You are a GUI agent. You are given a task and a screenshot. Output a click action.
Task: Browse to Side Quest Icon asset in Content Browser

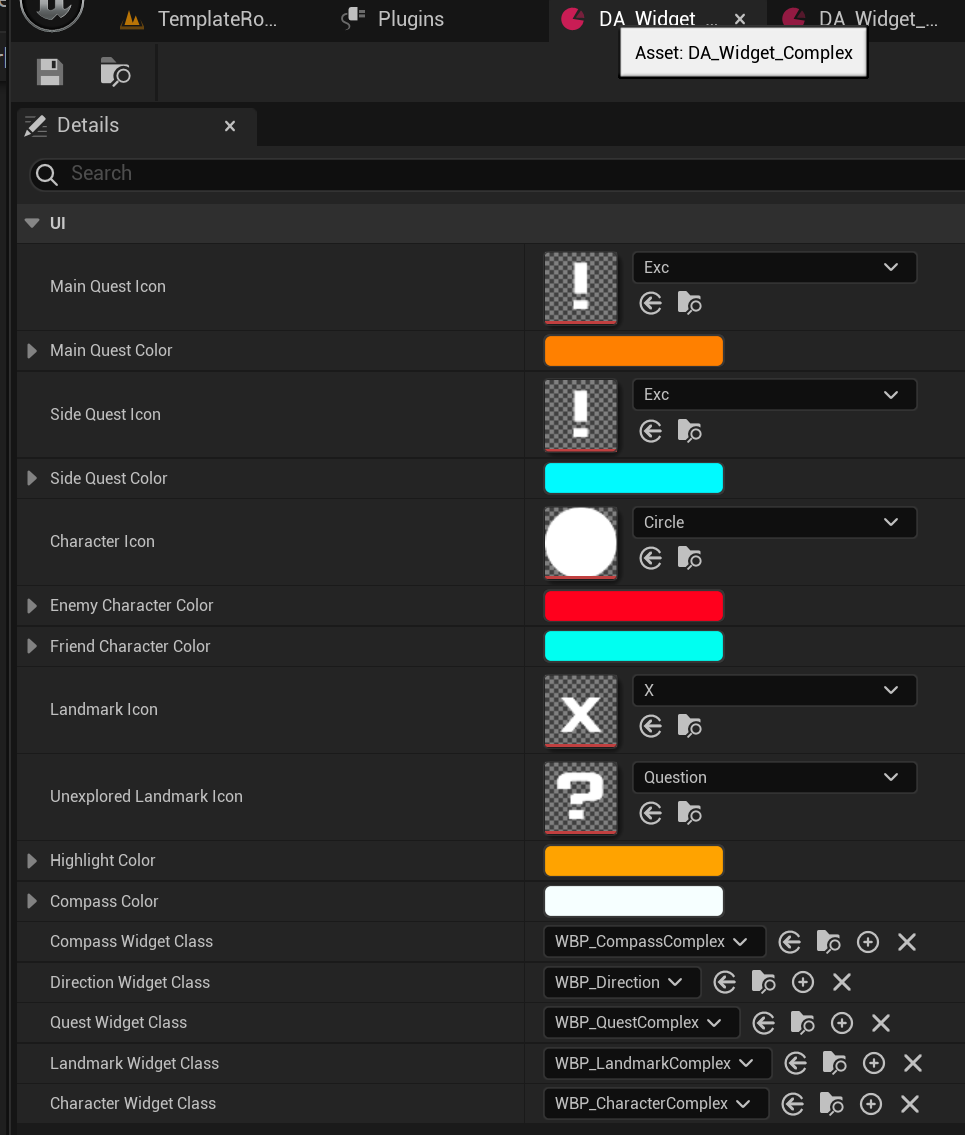[x=689, y=431]
